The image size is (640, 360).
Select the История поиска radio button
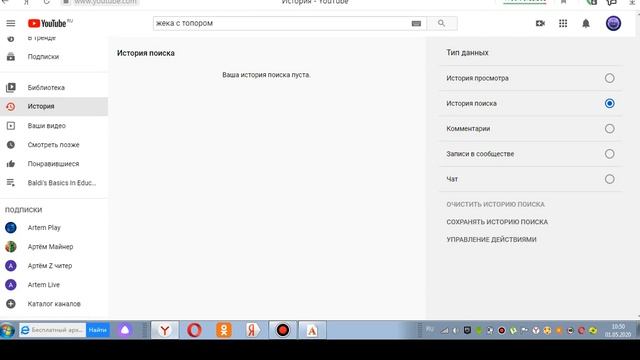coord(609,103)
